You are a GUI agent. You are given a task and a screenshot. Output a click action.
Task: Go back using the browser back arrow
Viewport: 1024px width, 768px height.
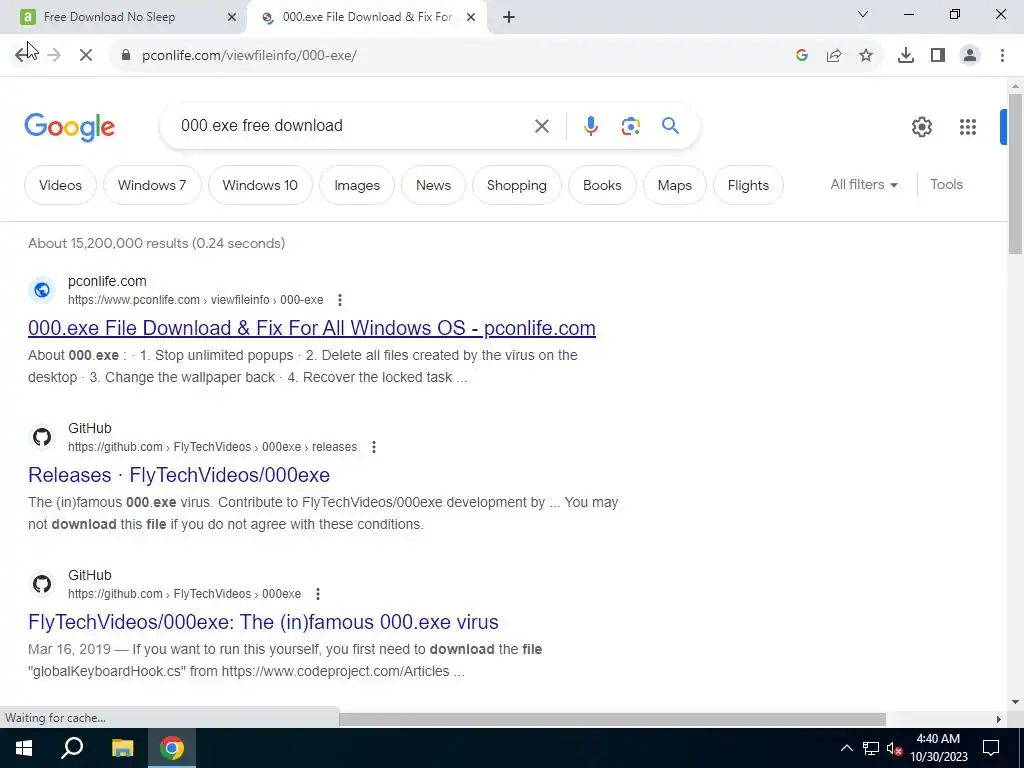(x=23, y=55)
